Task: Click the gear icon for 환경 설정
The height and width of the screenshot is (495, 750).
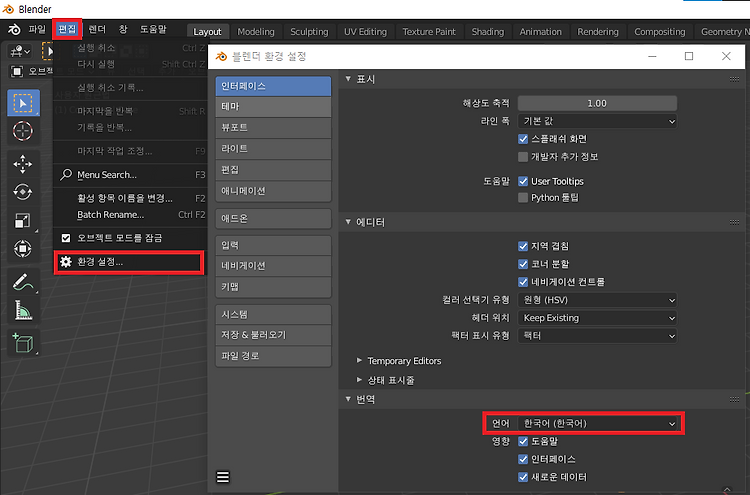Action: (x=66, y=262)
